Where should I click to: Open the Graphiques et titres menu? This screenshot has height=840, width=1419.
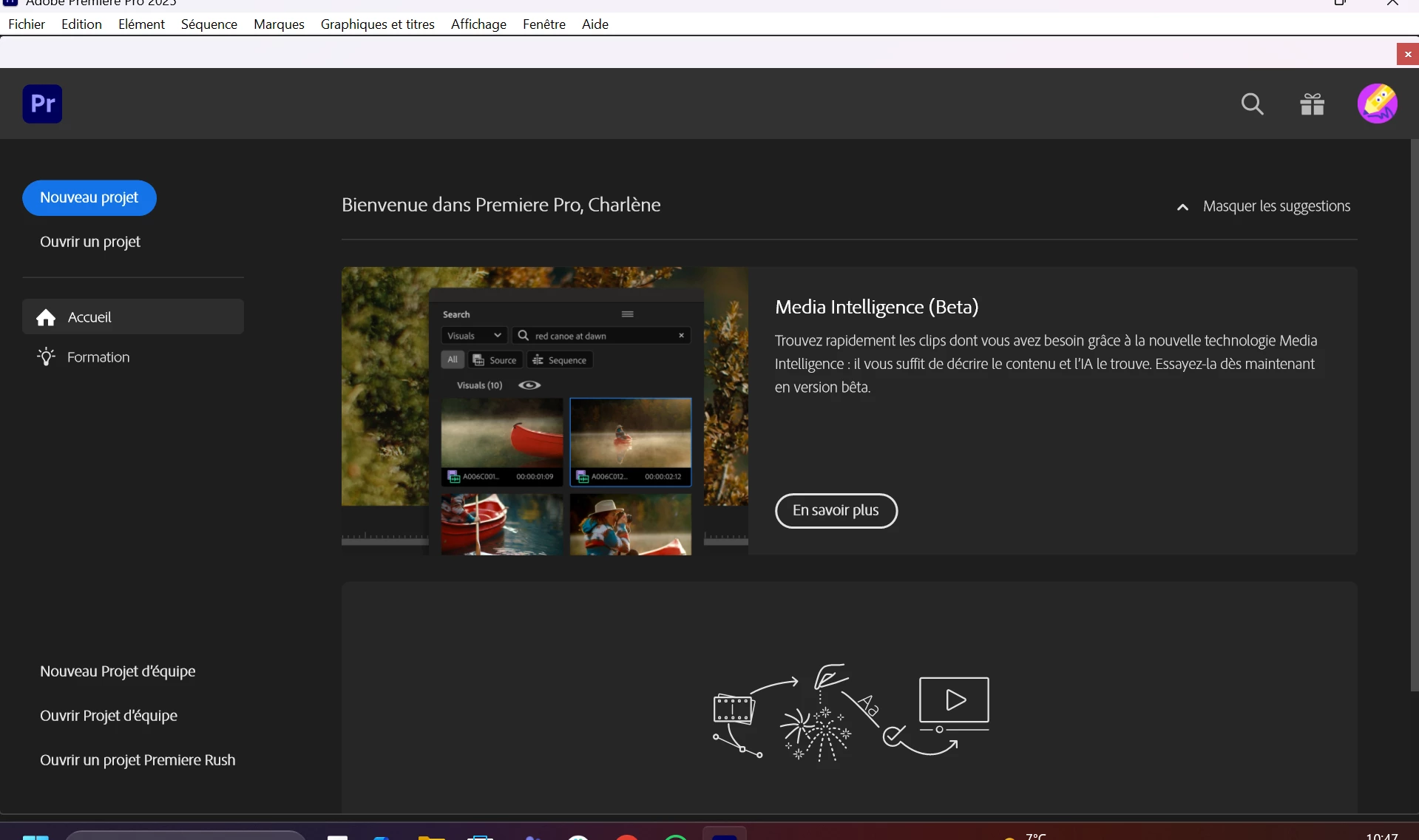[x=378, y=24]
